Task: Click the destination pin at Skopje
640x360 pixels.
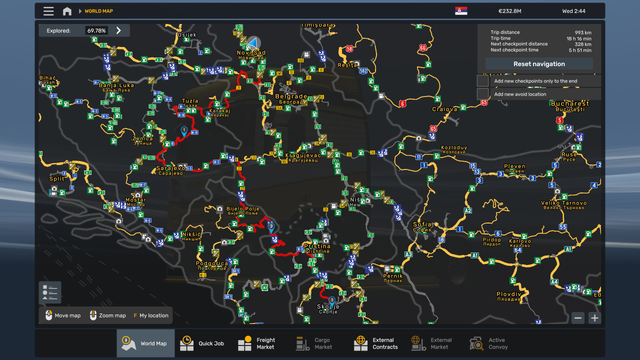Action: (332, 301)
